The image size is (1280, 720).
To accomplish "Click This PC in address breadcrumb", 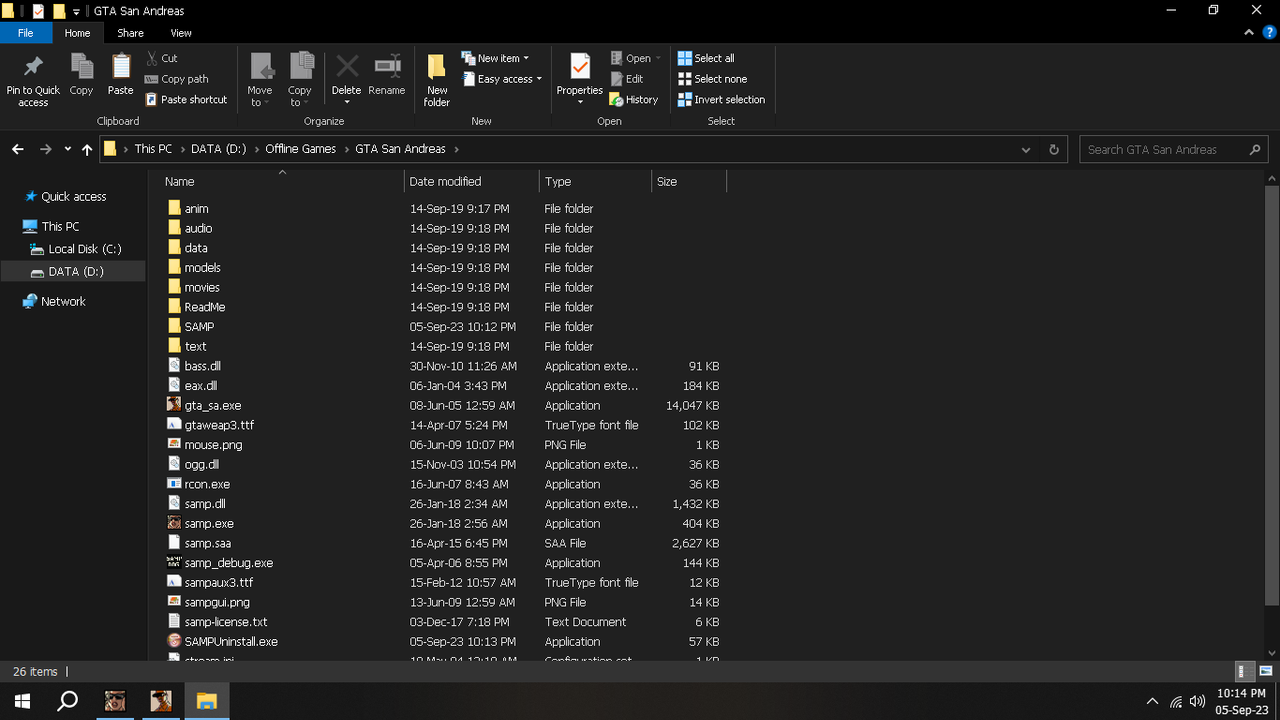I will (153, 149).
